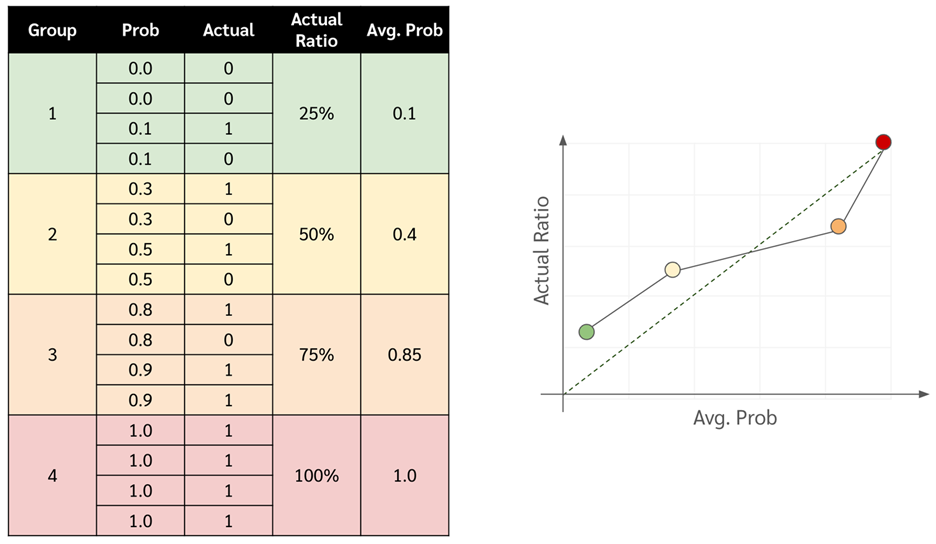Select the 0.85 average probability cell

coord(405,355)
